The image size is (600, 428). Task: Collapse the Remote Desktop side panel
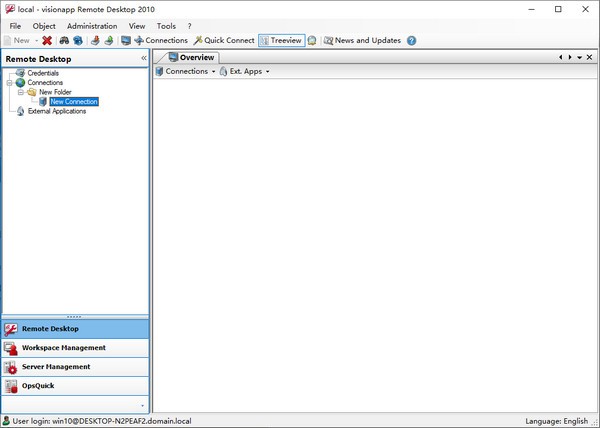[x=143, y=59]
